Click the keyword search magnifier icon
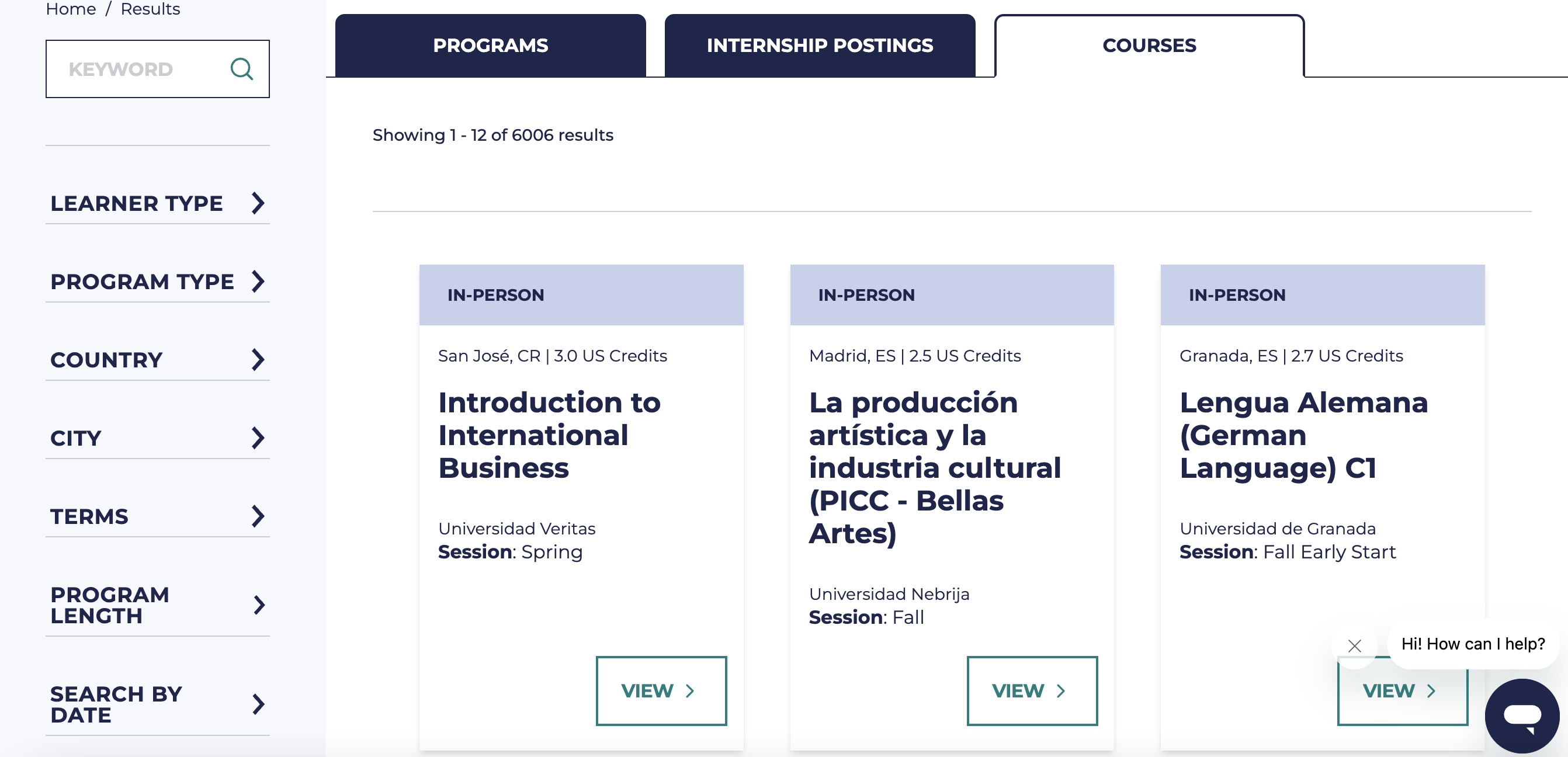 point(242,69)
